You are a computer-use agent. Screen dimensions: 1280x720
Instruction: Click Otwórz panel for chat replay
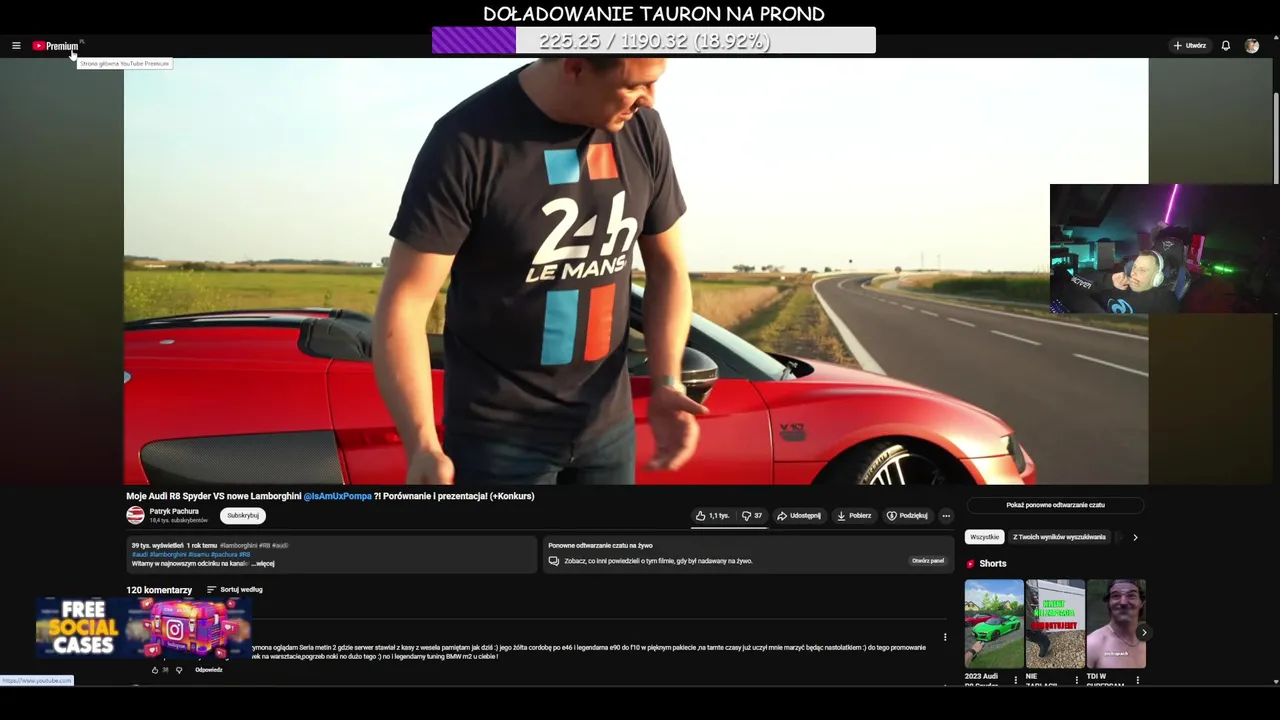(x=928, y=561)
